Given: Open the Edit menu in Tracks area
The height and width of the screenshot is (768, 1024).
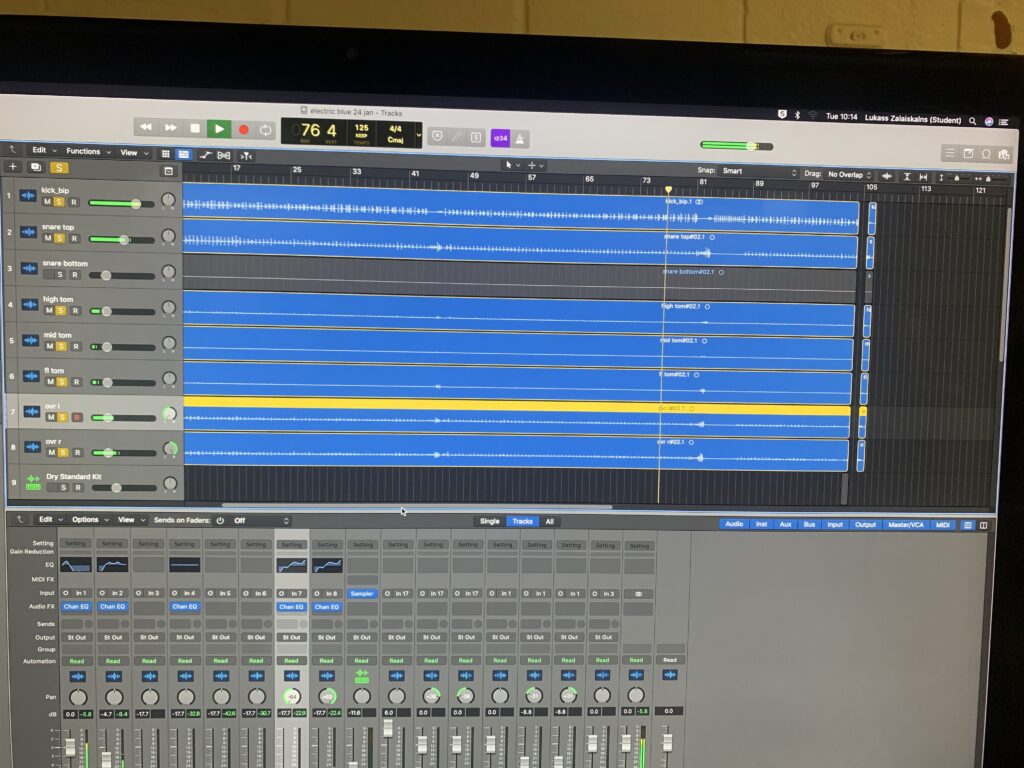Looking at the screenshot, I should [x=44, y=150].
